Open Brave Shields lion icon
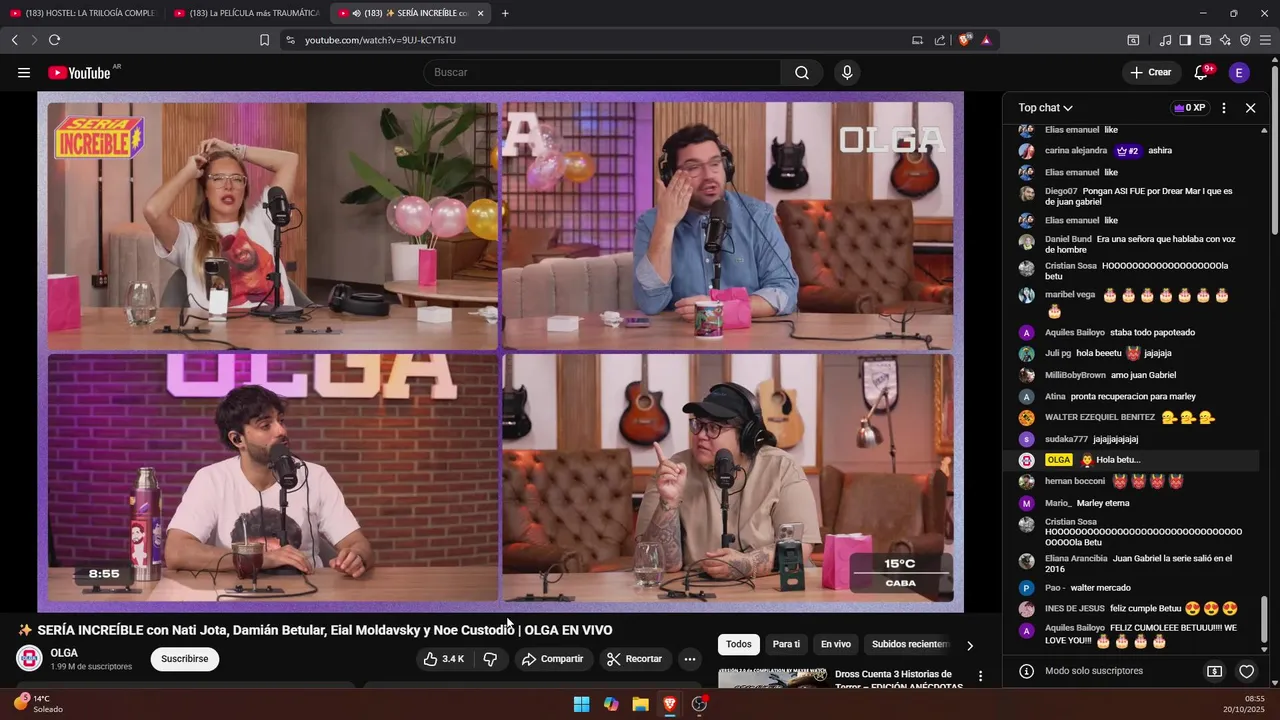 point(964,40)
